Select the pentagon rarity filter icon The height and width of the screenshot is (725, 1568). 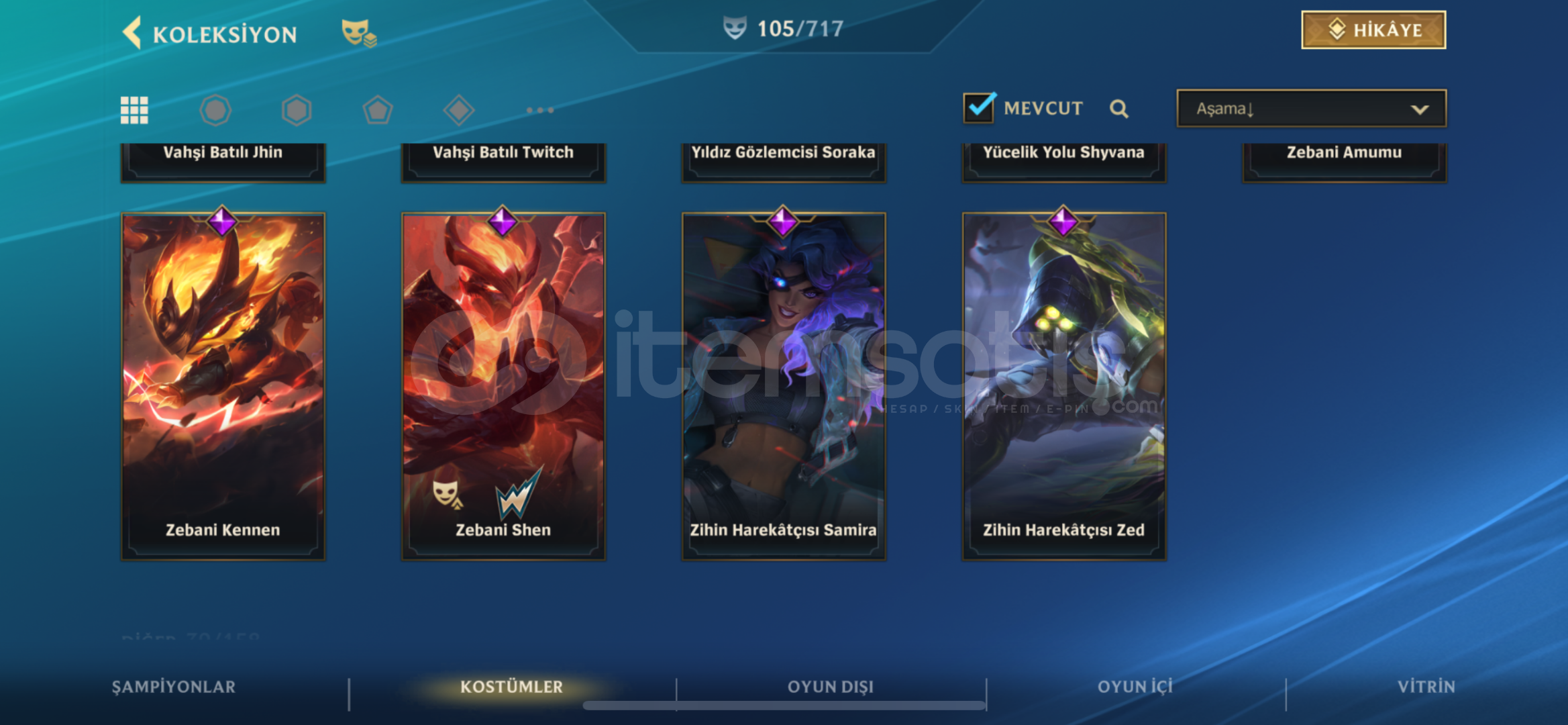click(x=378, y=110)
